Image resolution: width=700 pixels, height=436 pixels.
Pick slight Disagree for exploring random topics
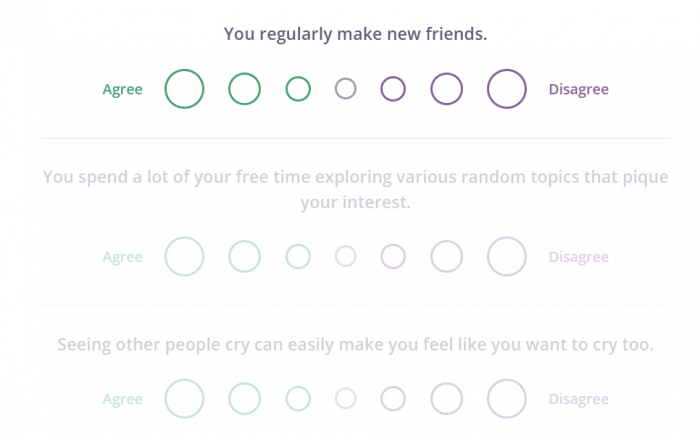tap(393, 256)
